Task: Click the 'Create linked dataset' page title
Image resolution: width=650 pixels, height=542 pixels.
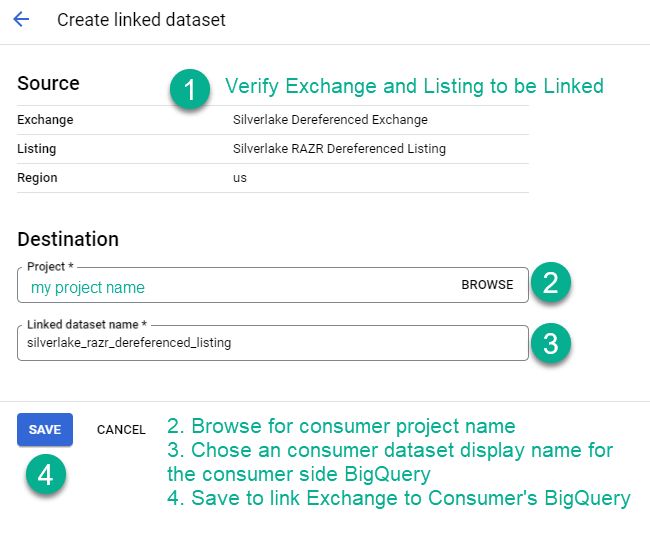Action: pos(141,20)
